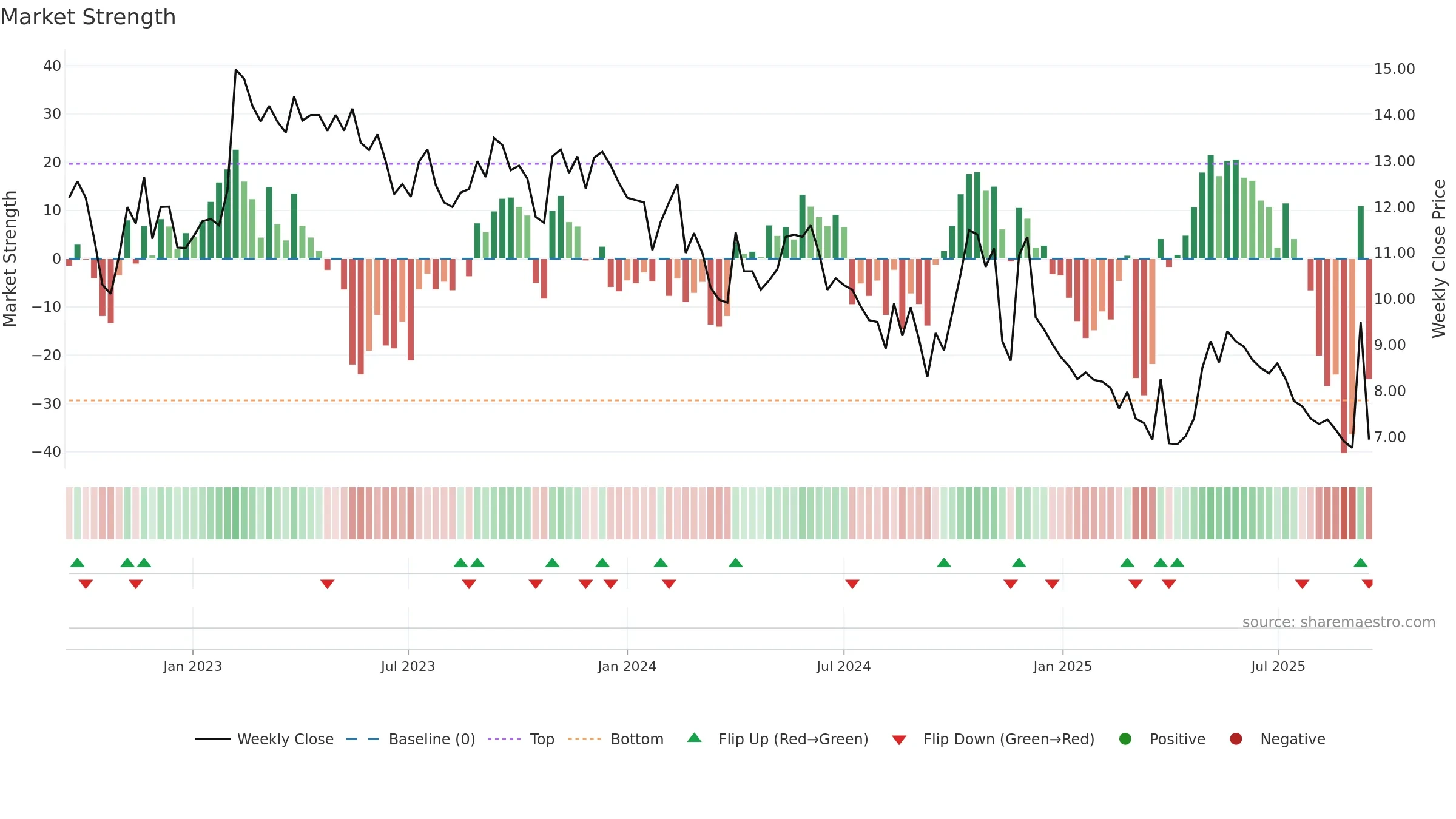
Task: Click the deepest red bar near −40
Action: tap(1344, 356)
